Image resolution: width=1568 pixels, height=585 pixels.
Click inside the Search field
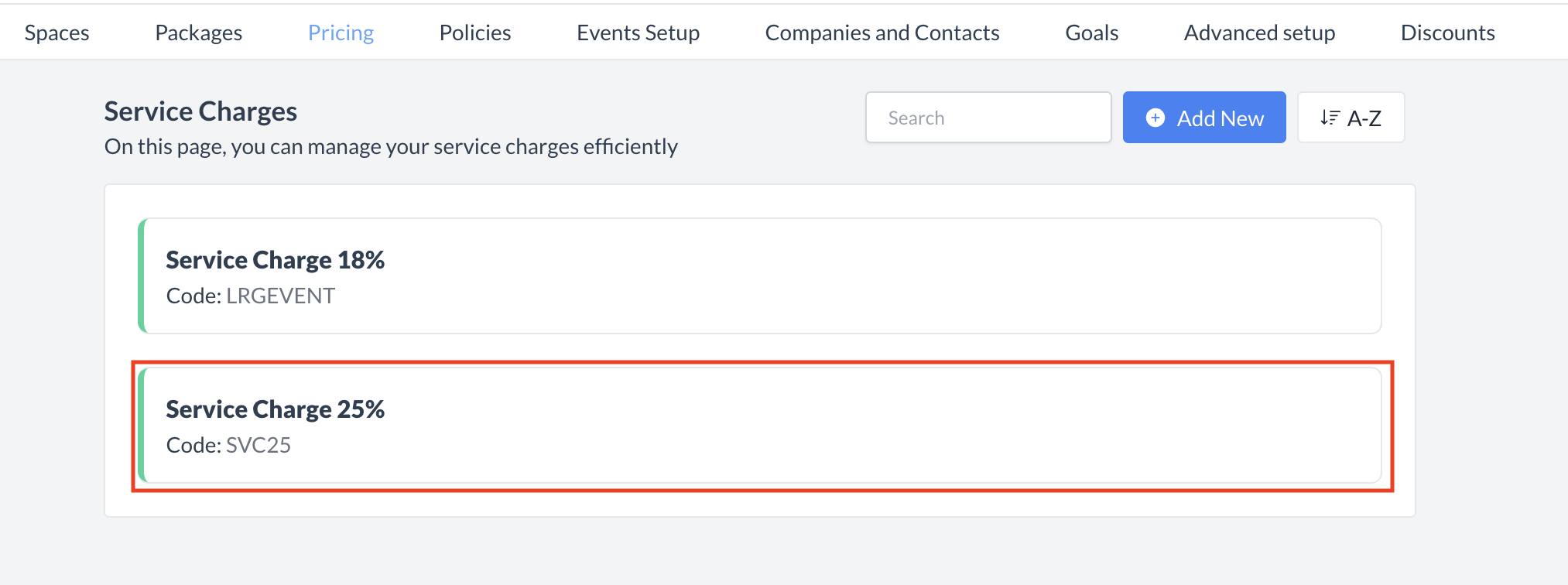pyautogui.click(x=988, y=117)
